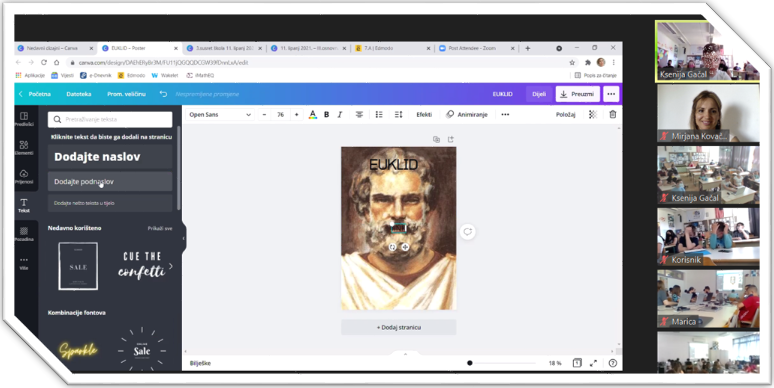
Task: Toggle italic text formatting
Action: (340, 115)
